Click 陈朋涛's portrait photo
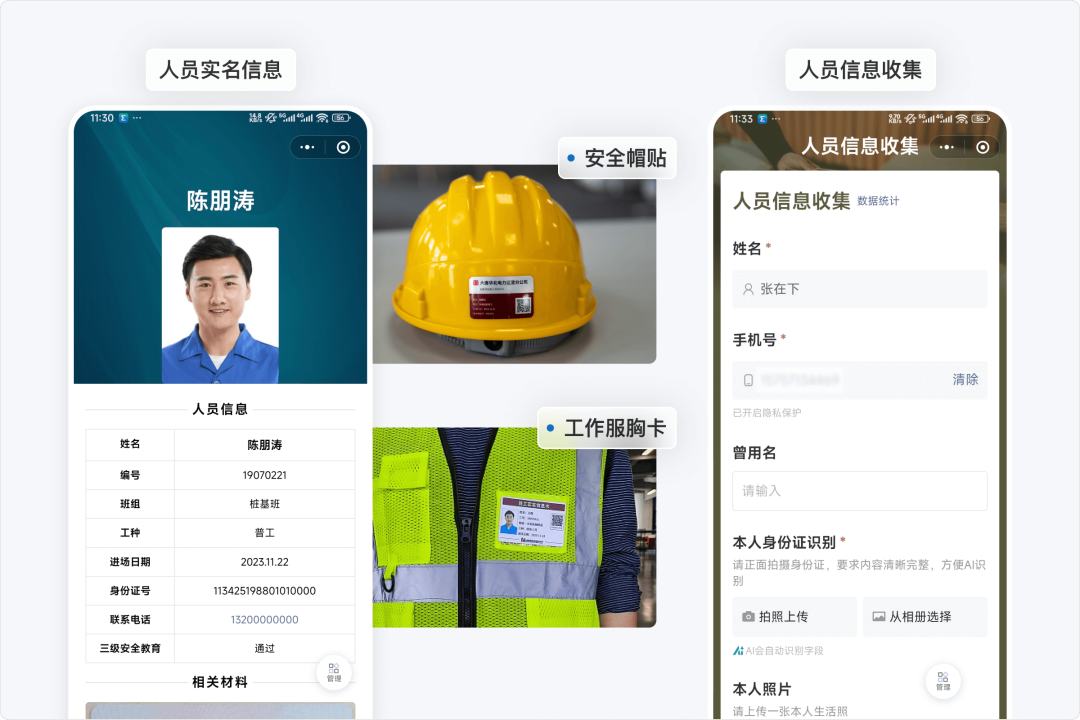Image resolution: width=1080 pixels, height=720 pixels. point(220,303)
